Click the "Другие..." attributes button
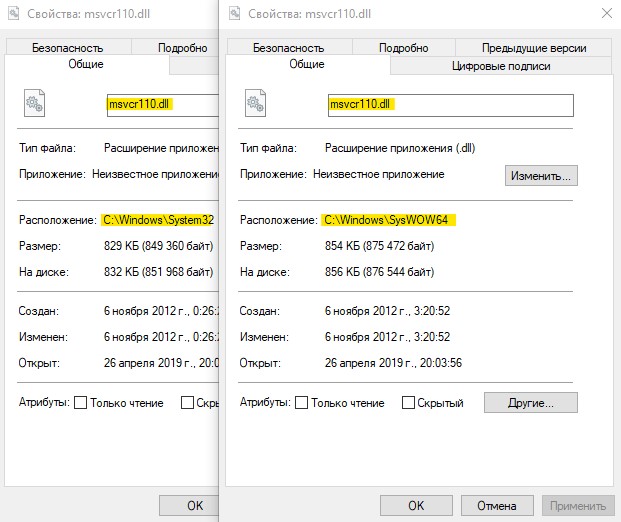The width and height of the screenshot is (621, 522). [x=531, y=403]
